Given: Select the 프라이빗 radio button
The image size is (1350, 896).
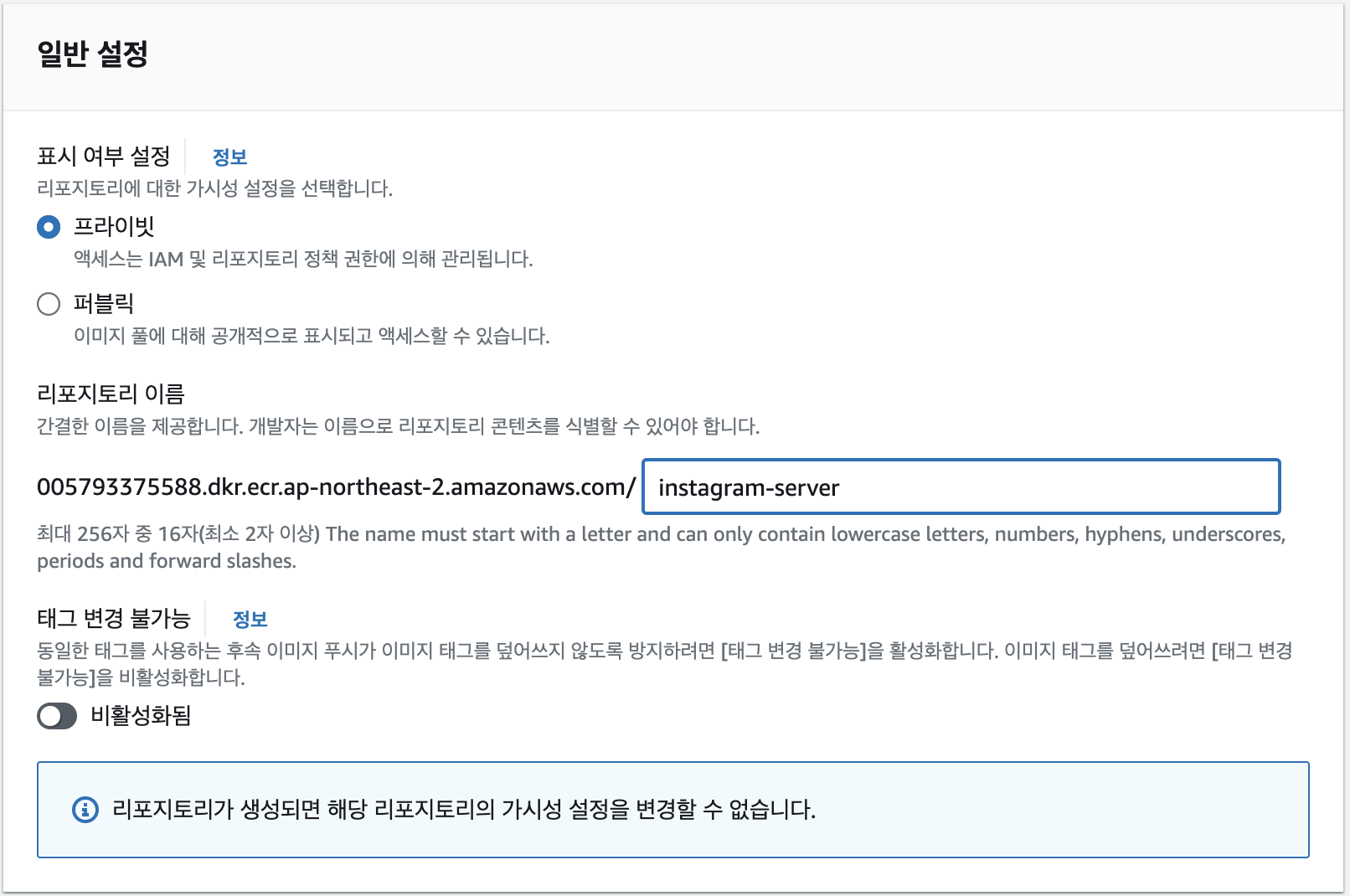Looking at the screenshot, I should pos(49,227).
